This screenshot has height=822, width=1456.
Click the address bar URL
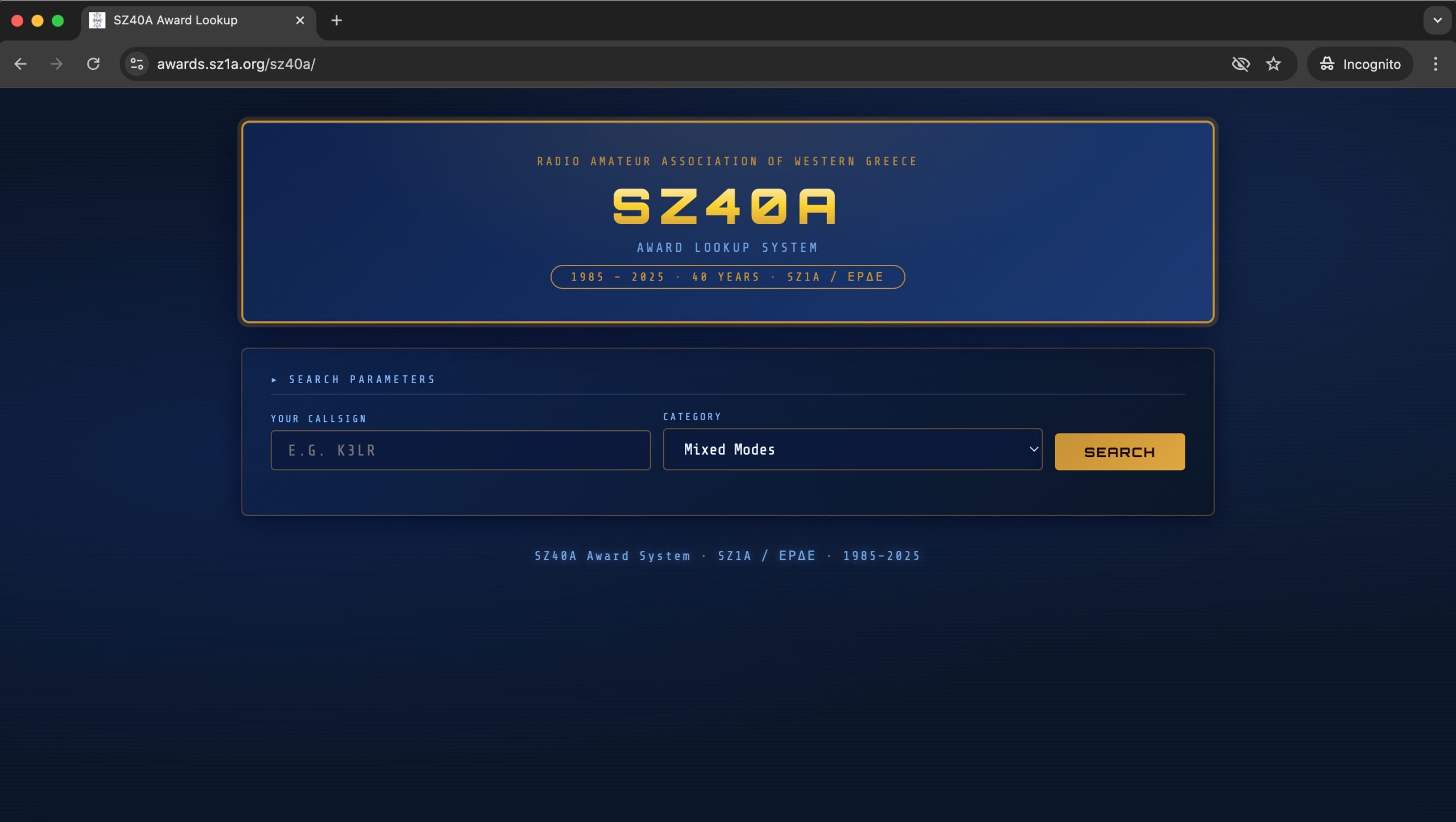point(236,64)
